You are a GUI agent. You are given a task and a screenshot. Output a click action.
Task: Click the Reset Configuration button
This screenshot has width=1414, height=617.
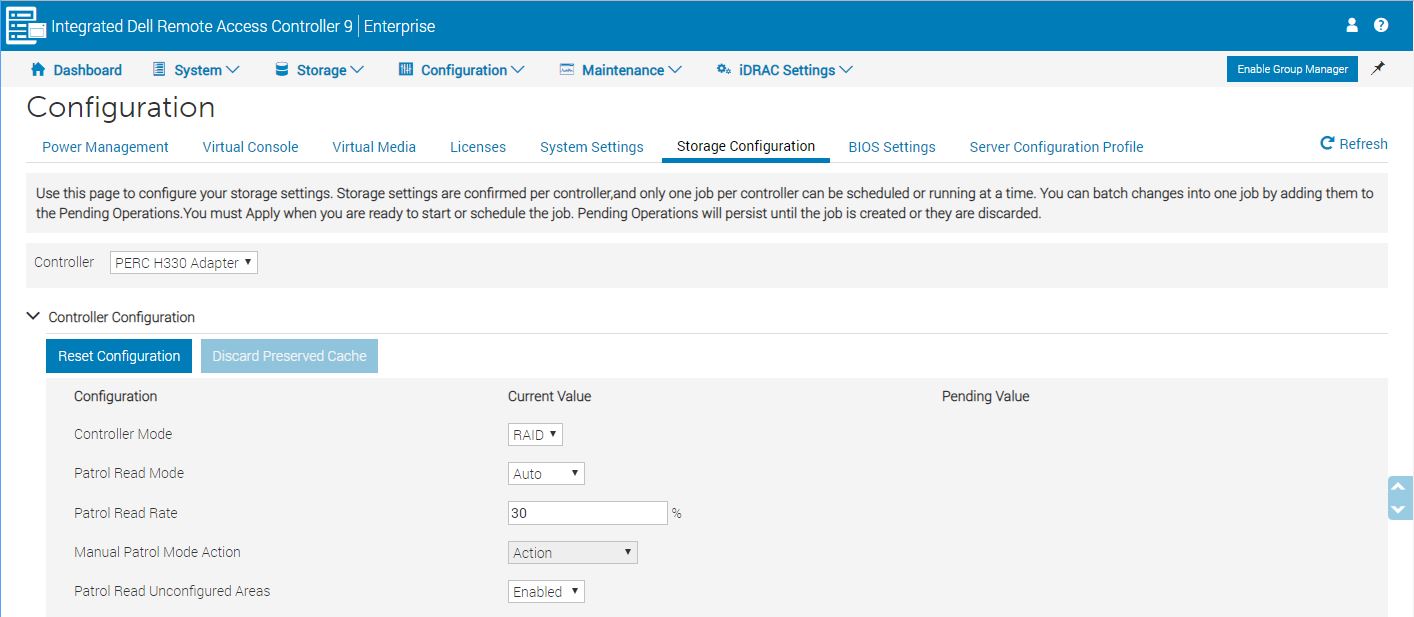[119, 356]
